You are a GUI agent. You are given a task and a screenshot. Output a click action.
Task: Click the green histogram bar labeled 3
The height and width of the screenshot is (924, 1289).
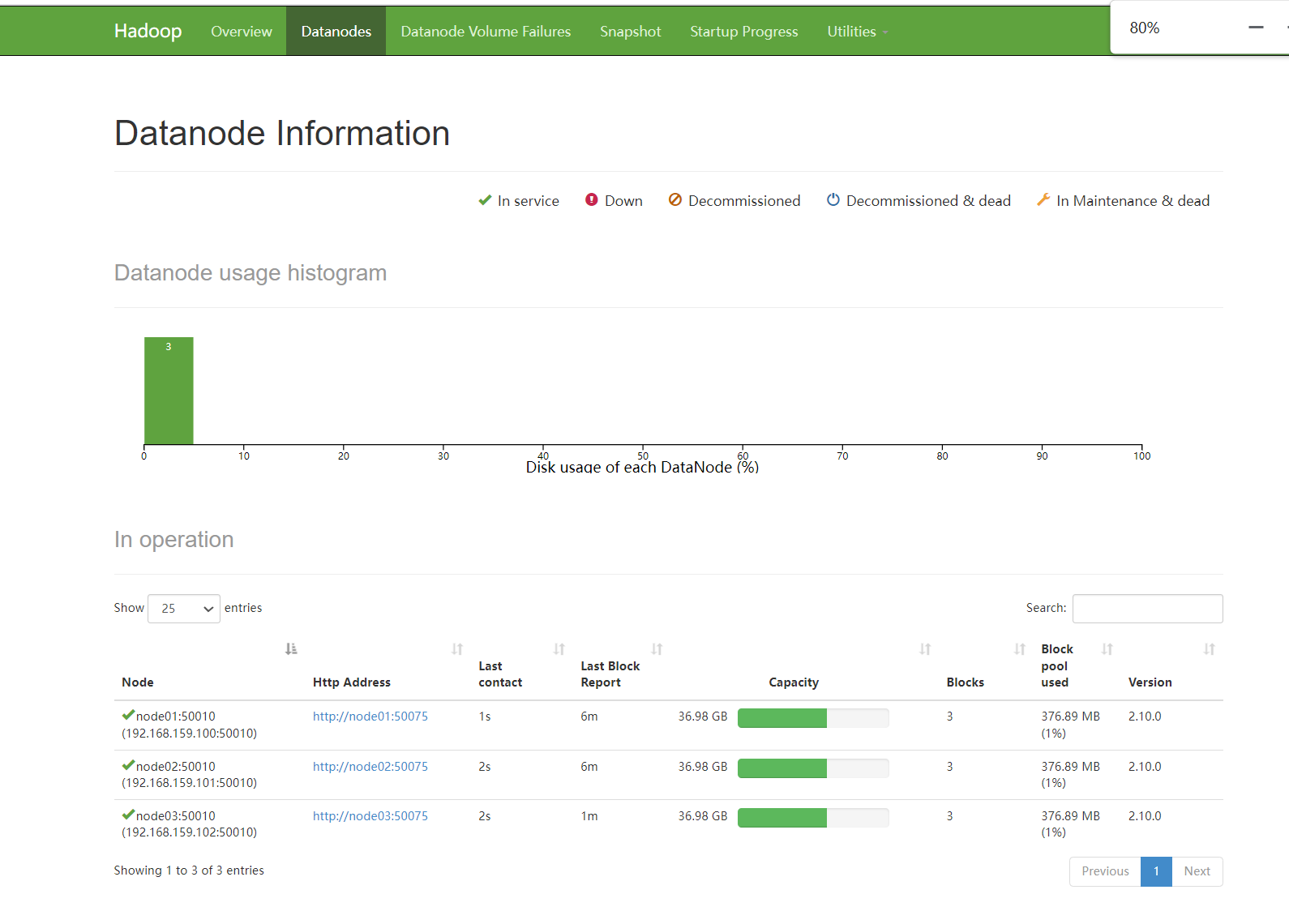pyautogui.click(x=169, y=391)
